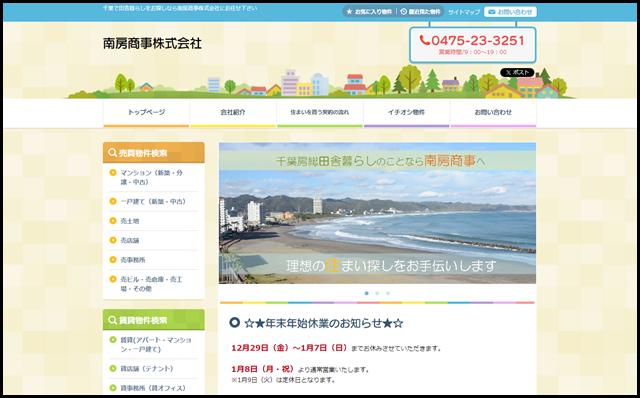Click the mail icon お問い合わせ button in top bar

(x=510, y=12)
